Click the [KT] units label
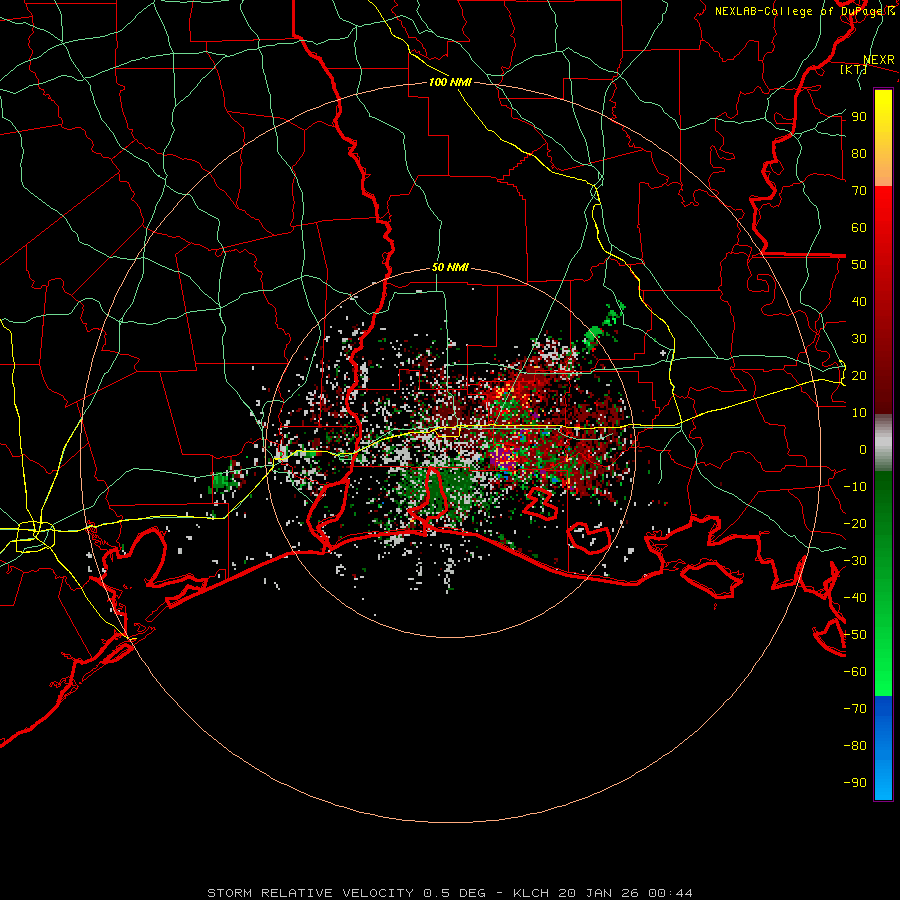Viewport: 900px width, 900px height. coord(853,69)
